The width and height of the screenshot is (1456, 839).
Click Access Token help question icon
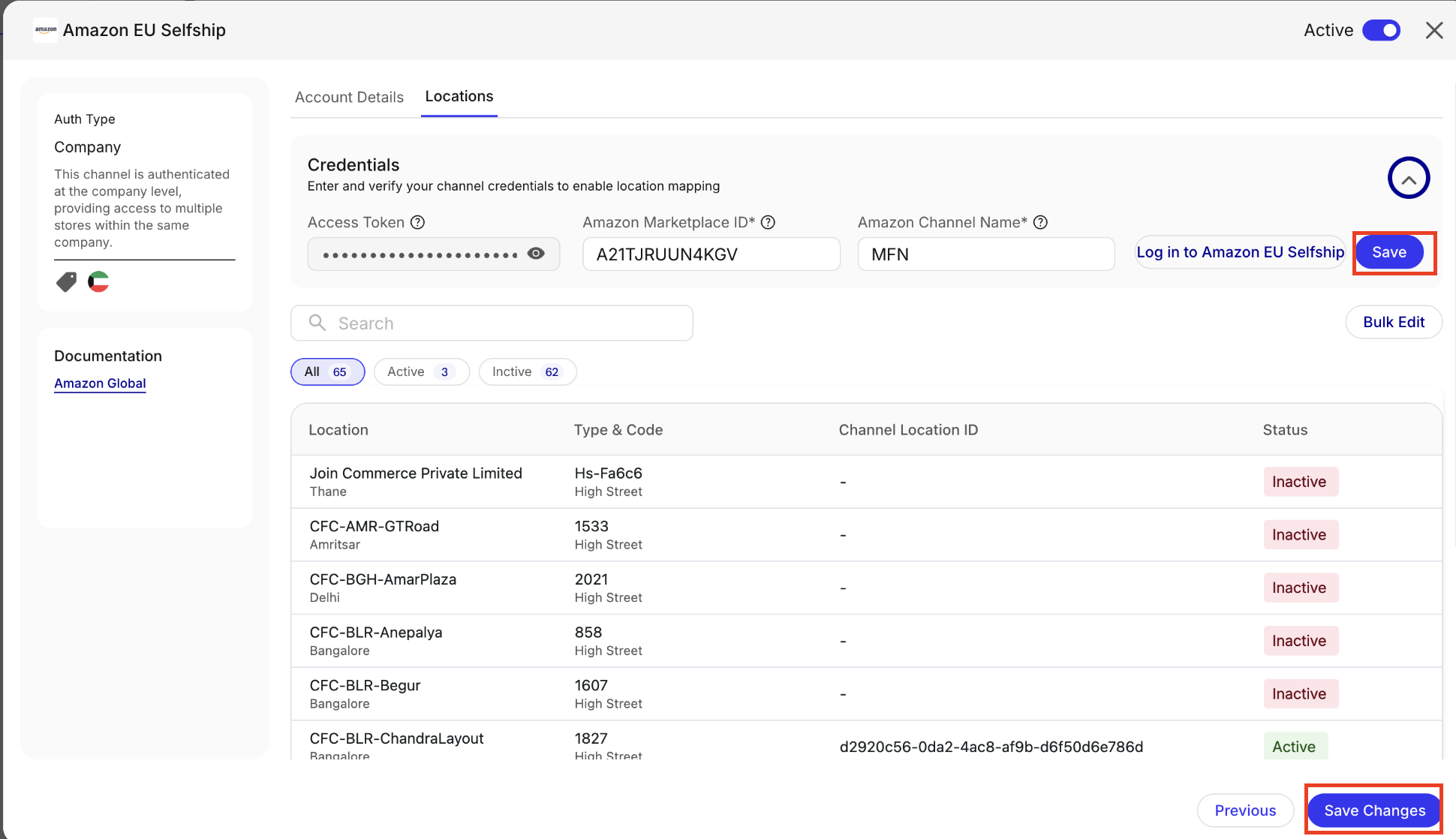[418, 222]
